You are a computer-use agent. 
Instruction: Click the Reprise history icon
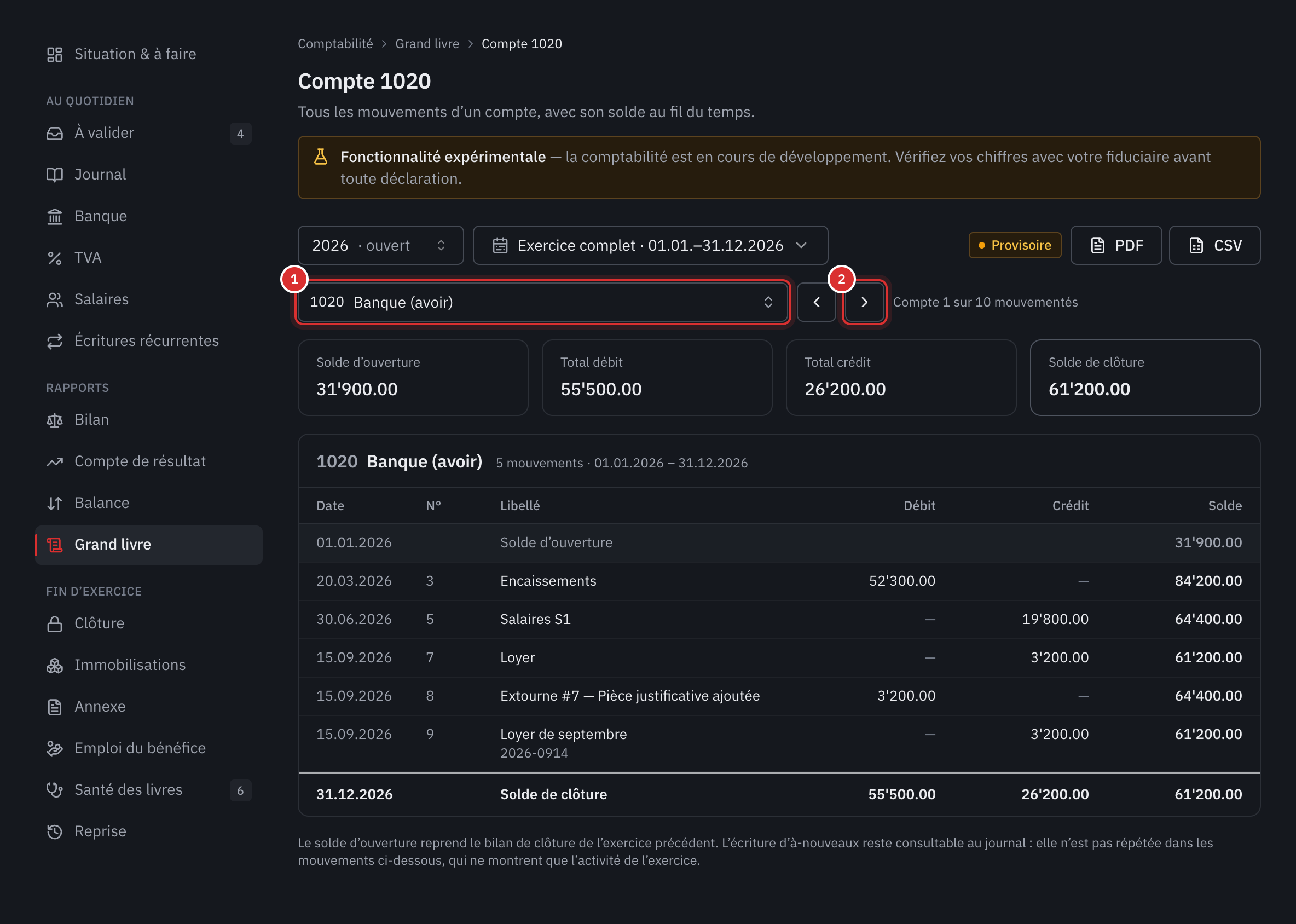click(x=55, y=831)
